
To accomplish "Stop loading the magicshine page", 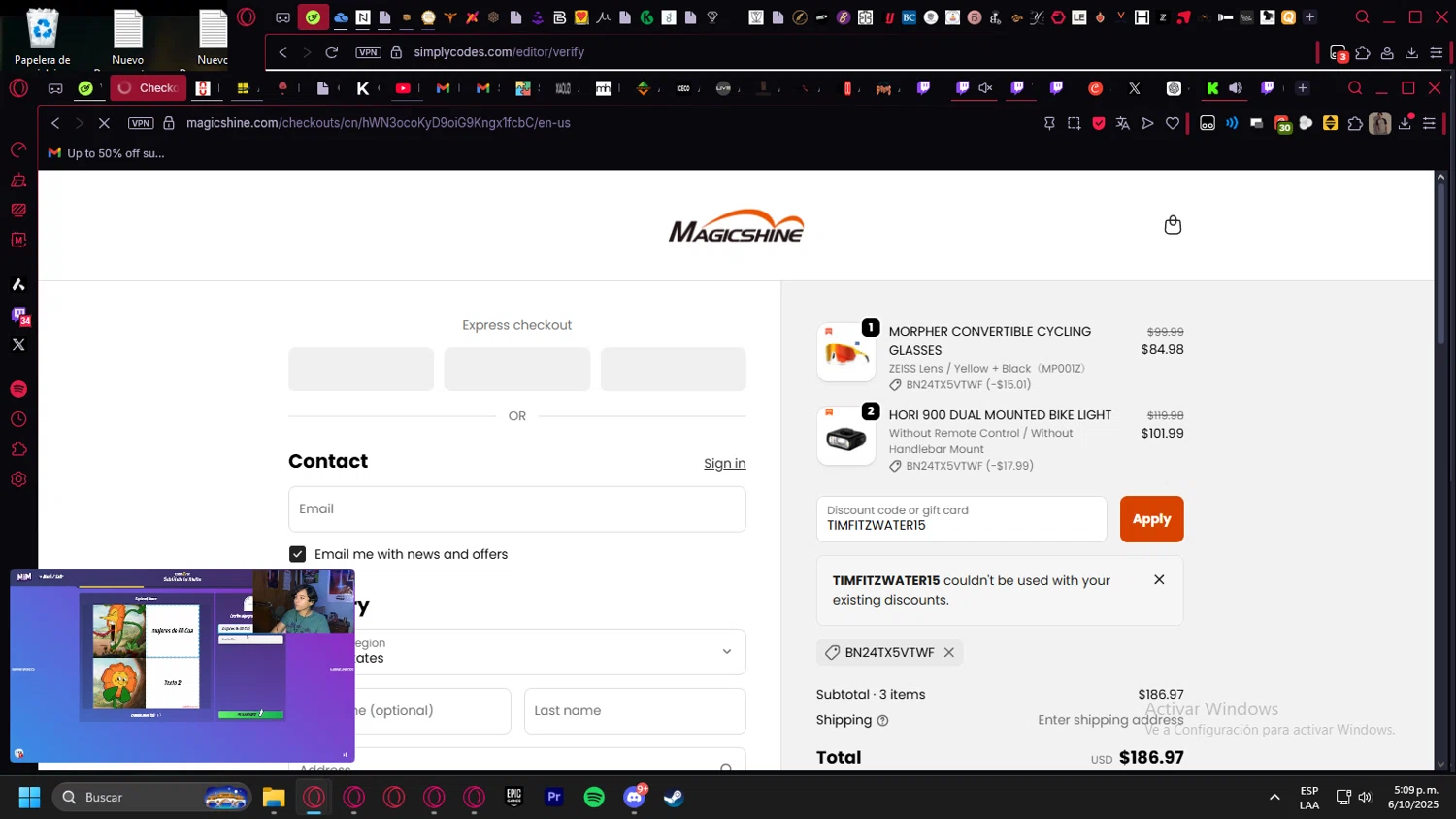I will (x=104, y=123).
